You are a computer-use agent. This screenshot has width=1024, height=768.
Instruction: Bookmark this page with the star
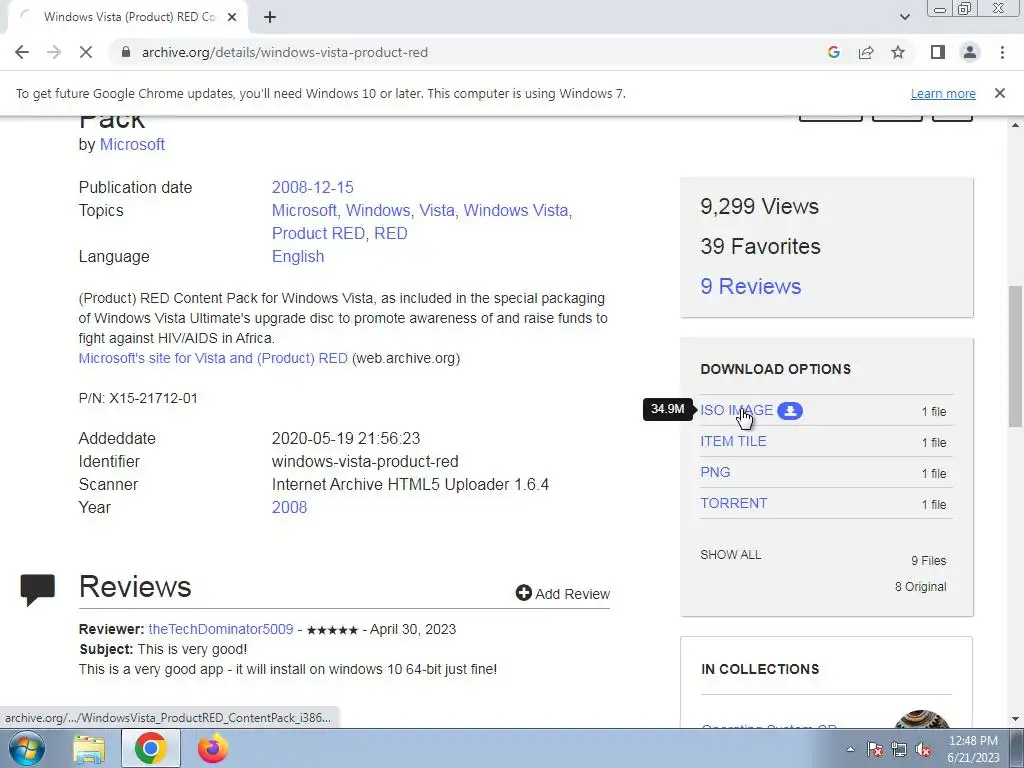(x=898, y=52)
